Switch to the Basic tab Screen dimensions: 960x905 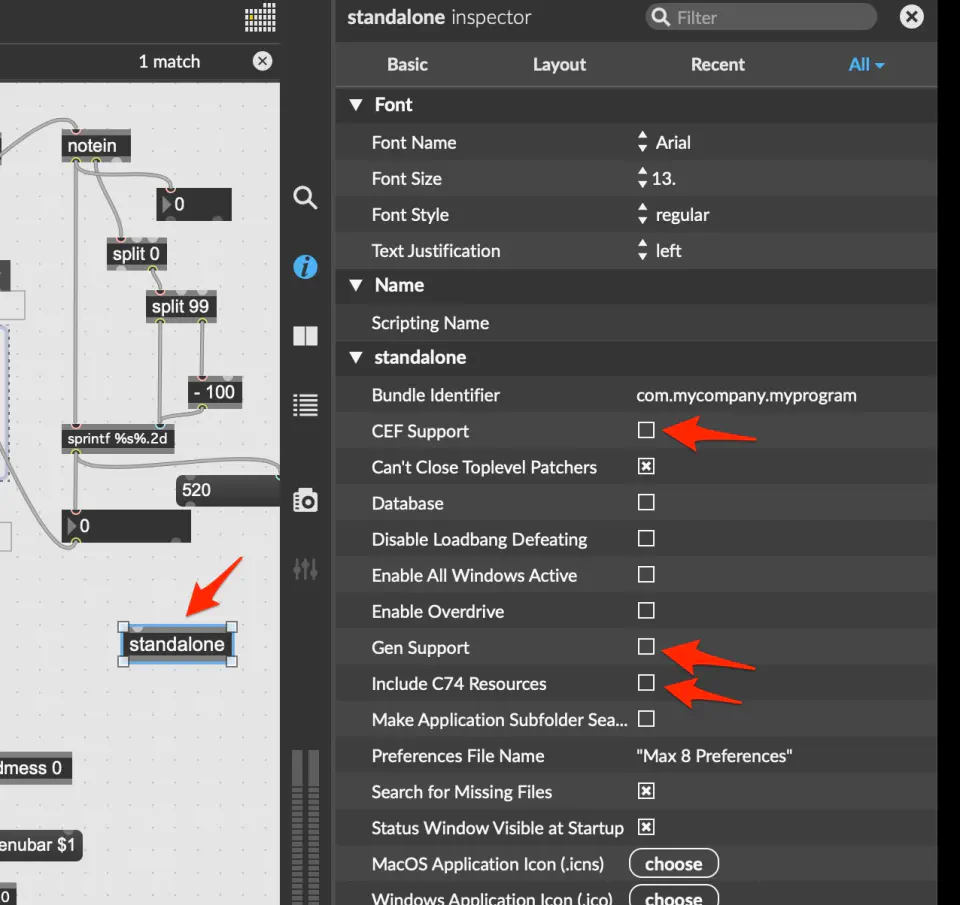point(407,64)
